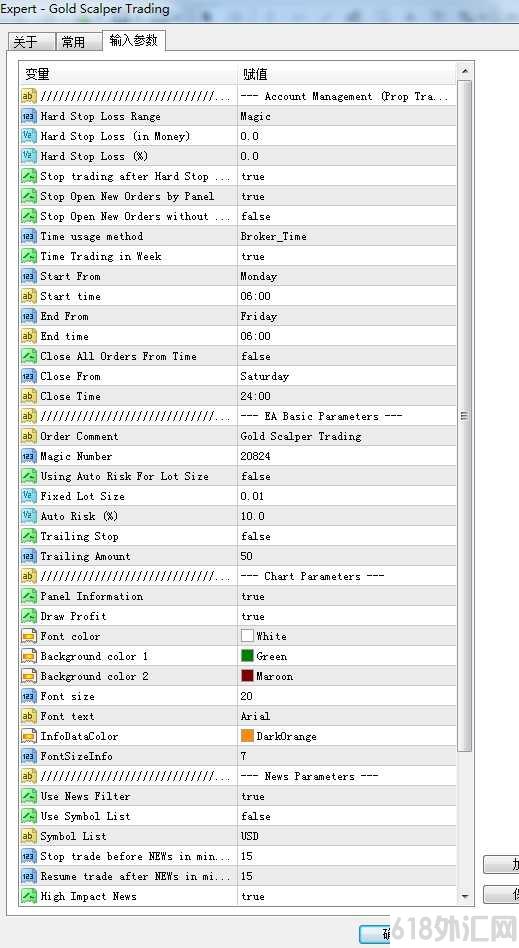Toggle the Close All Orders From Time value
Screen dimensions: 519x948
pyautogui.click(x=347, y=356)
